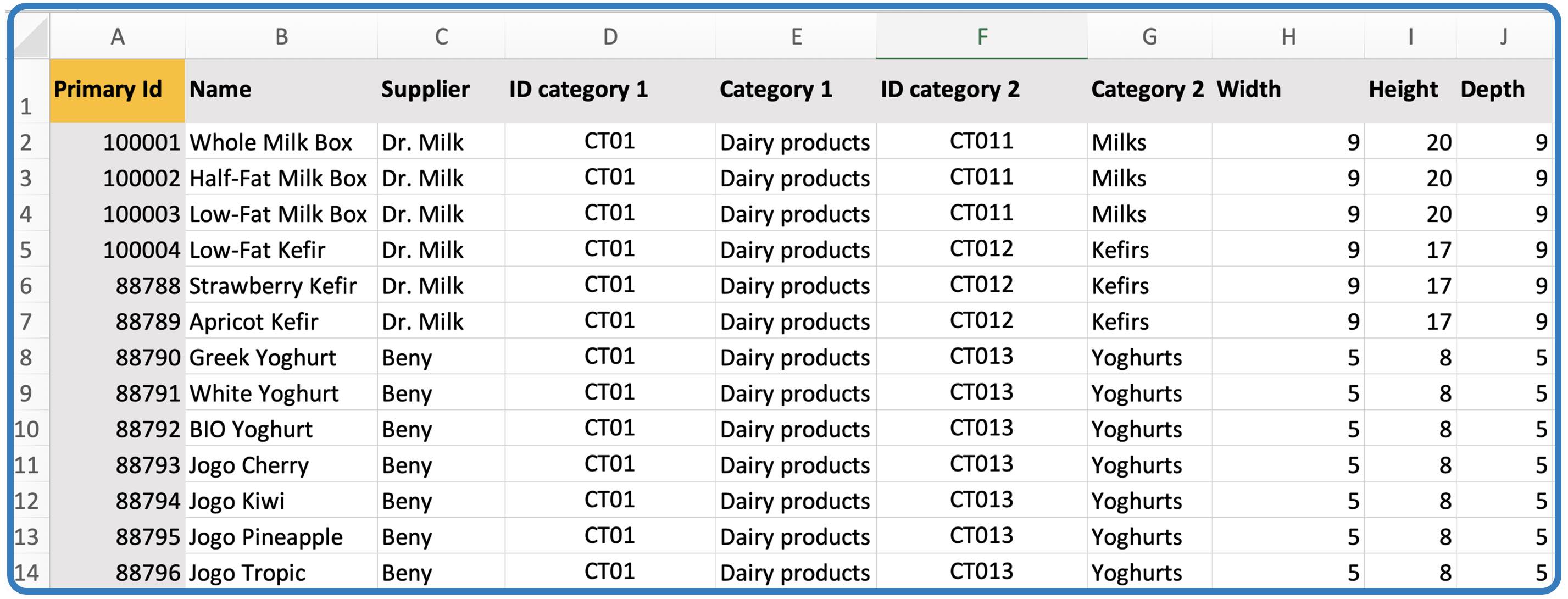Click cell with ID 100001

pos(118,141)
